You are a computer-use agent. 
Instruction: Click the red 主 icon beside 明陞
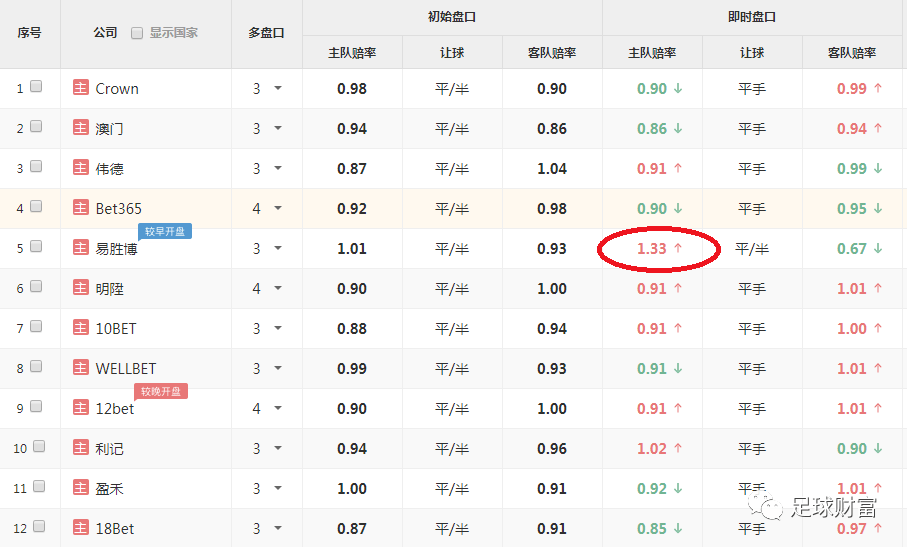[80, 287]
